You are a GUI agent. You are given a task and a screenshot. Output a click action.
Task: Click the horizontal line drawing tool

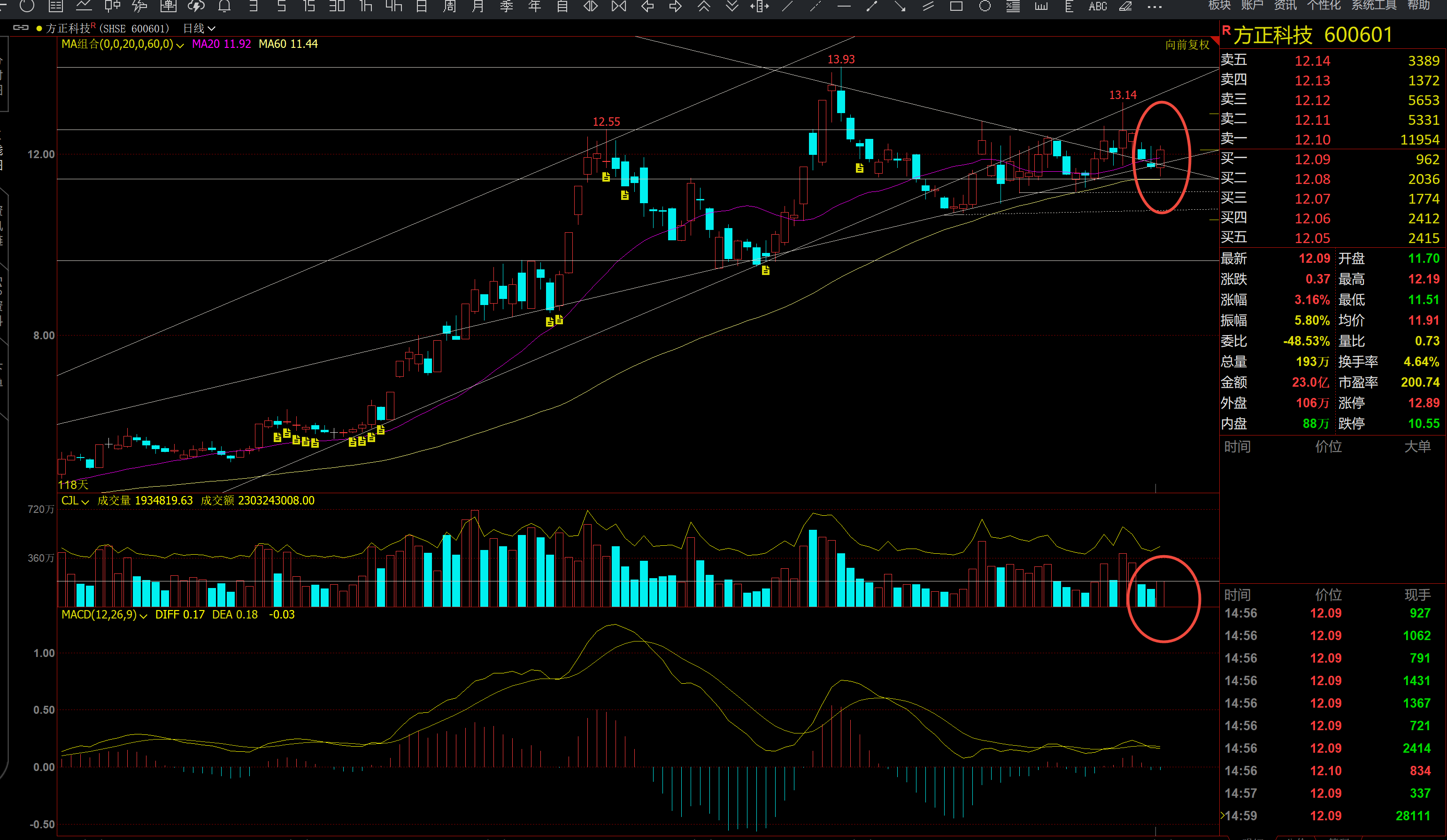844,6
